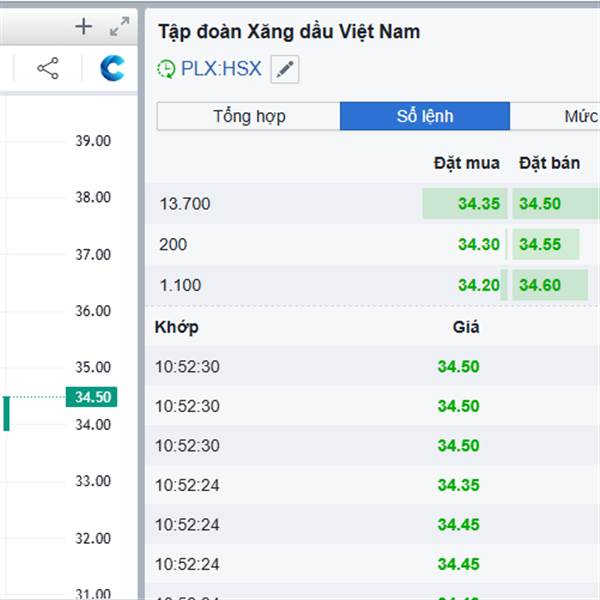Click the 13.700 volume cell
Viewport: 600px width, 600px height.
[x=185, y=204]
